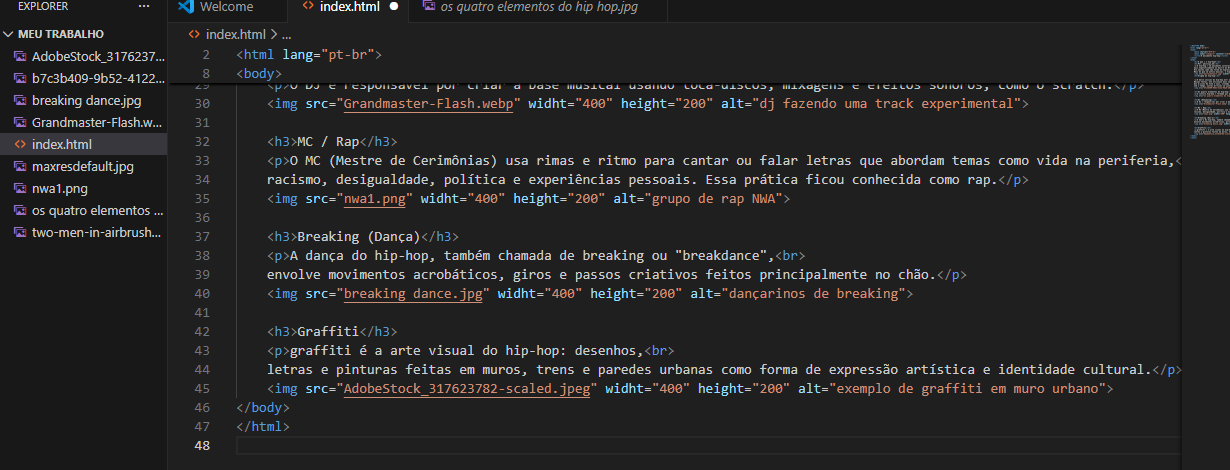Click the image icon beside nwa1.png

click(19, 188)
